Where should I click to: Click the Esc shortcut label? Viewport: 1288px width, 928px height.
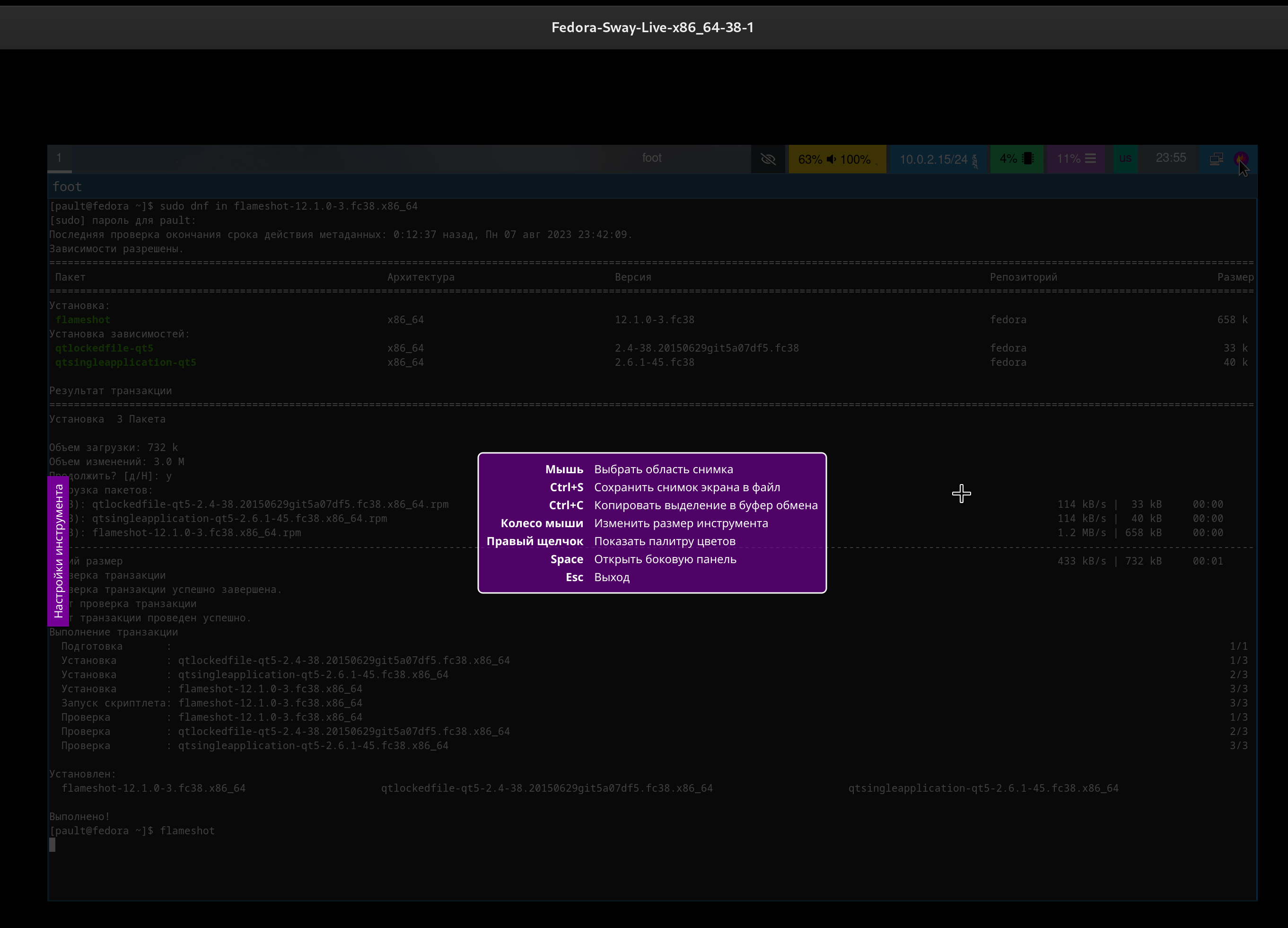pos(574,577)
